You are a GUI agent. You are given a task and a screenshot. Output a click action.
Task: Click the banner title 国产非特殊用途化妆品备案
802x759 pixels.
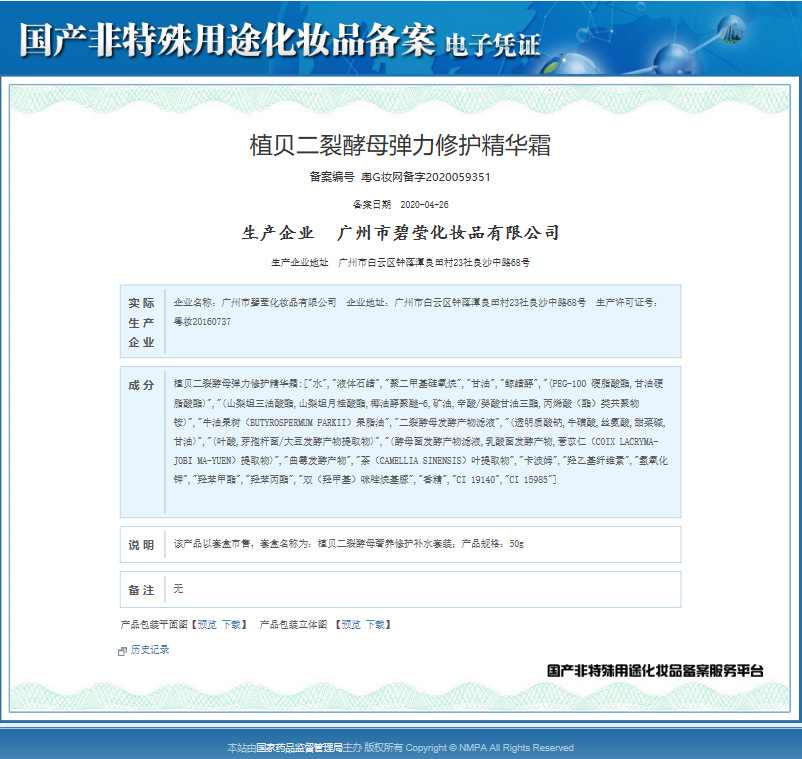tap(228, 40)
